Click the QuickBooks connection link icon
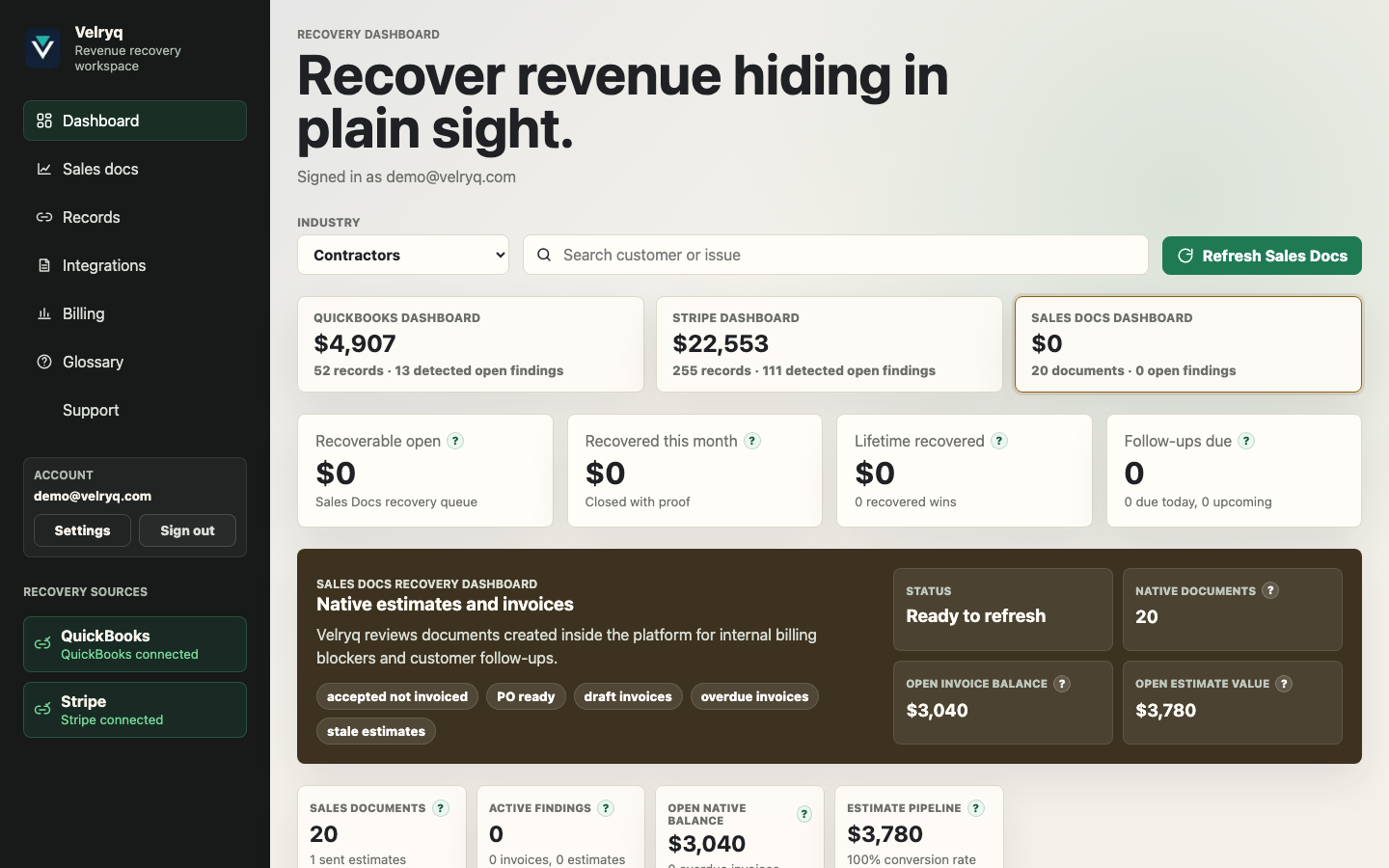 pos(42,643)
